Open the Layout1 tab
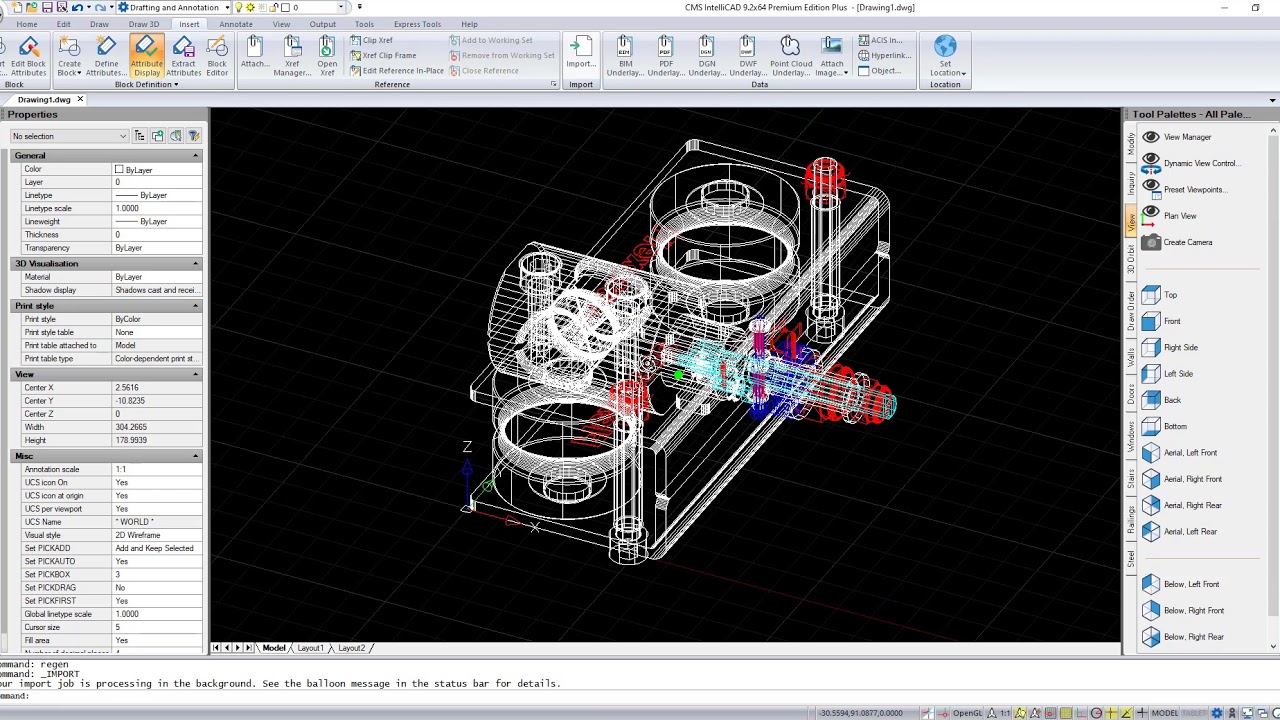 (x=310, y=648)
